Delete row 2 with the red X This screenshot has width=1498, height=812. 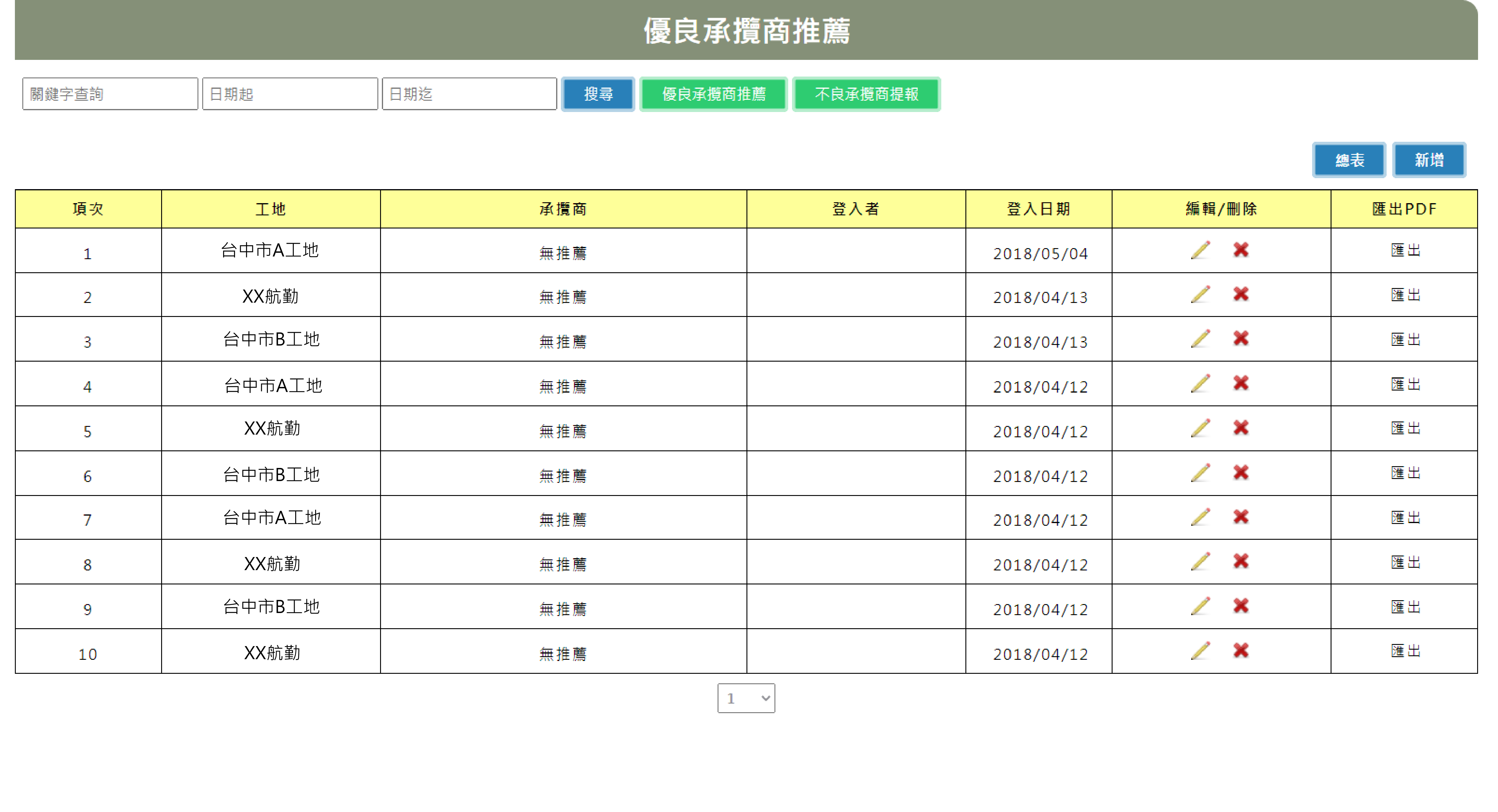point(1240,294)
